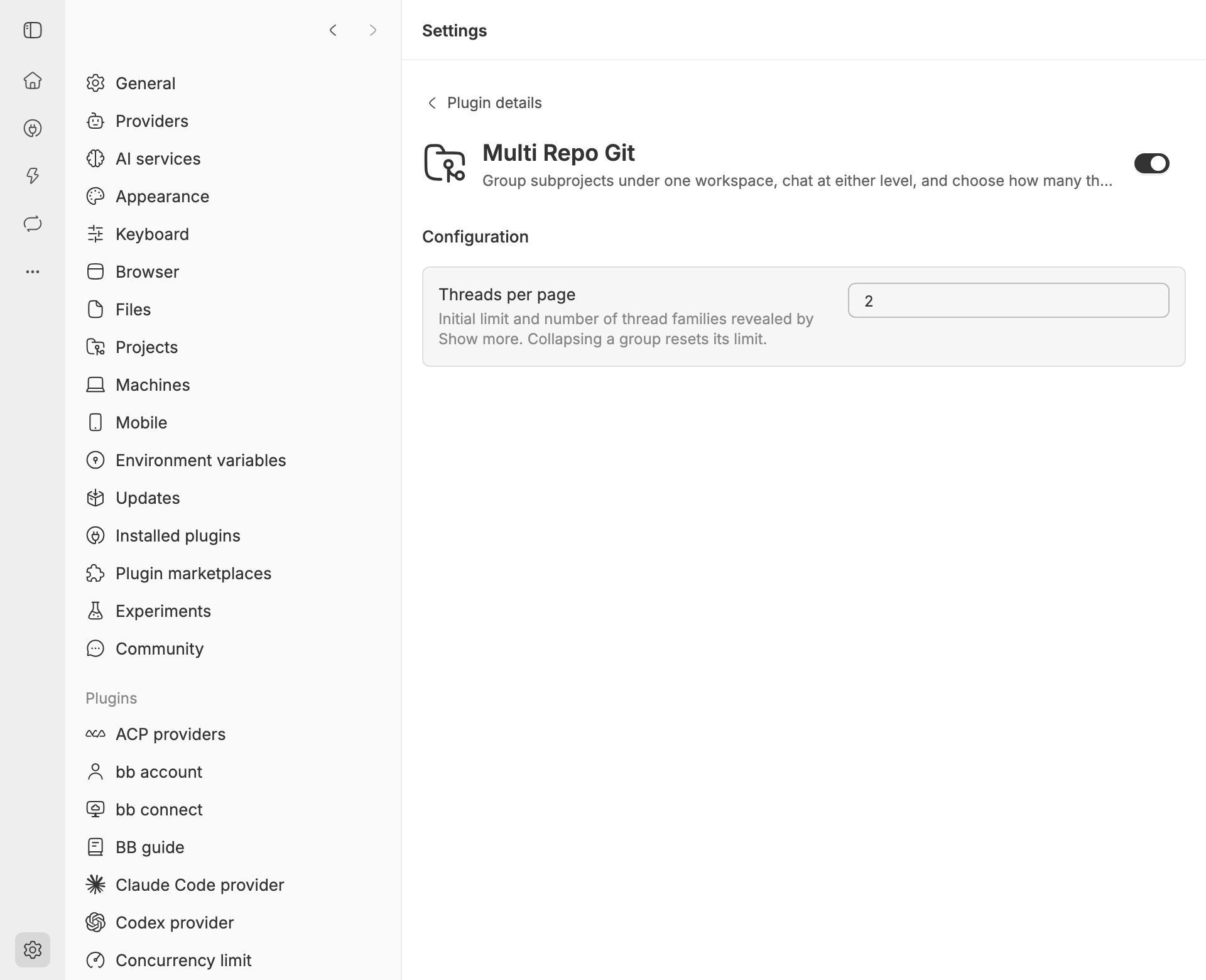Click the Appearance palette icon
Screen dimensions: 1206x980
coord(95,196)
